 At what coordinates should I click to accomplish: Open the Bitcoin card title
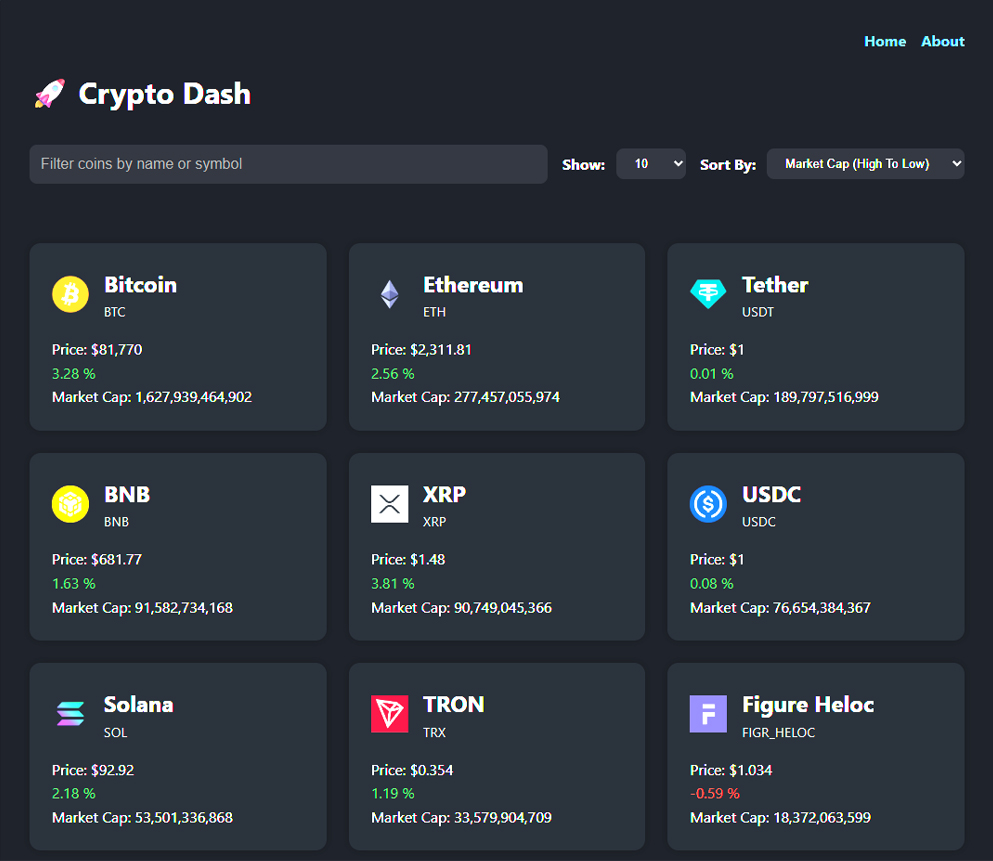[x=141, y=285]
